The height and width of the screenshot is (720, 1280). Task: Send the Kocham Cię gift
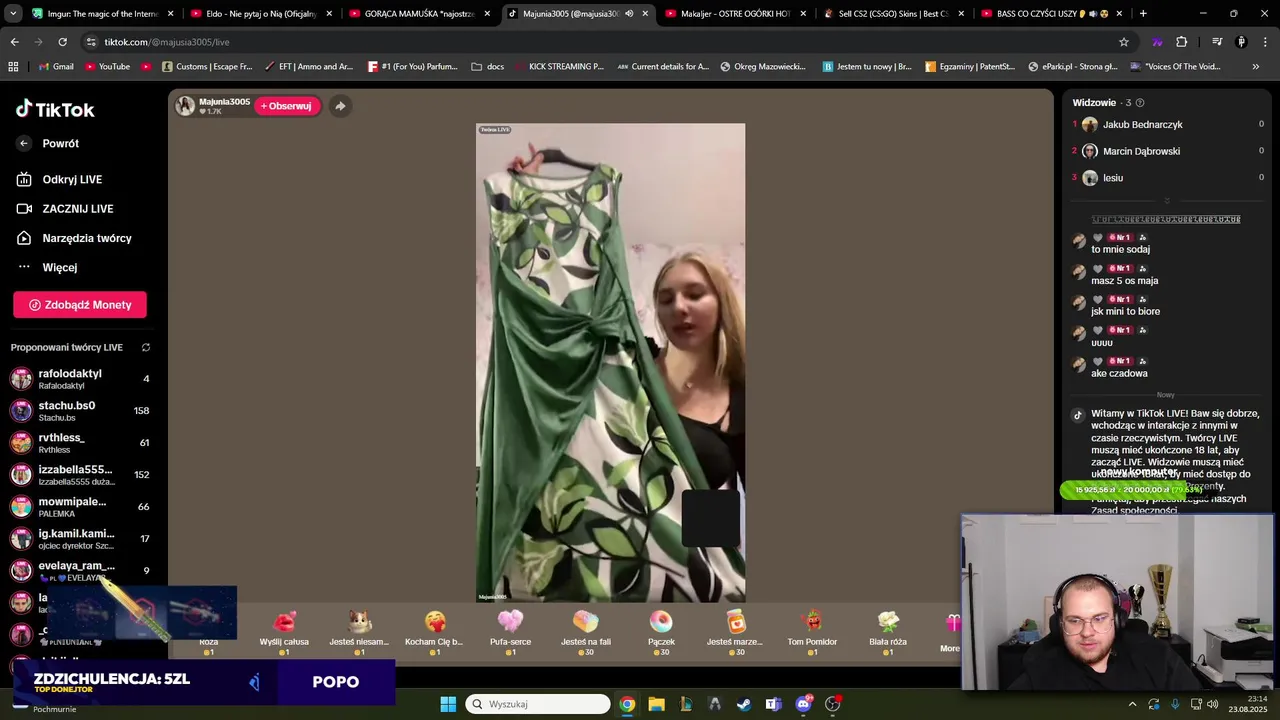(x=434, y=633)
